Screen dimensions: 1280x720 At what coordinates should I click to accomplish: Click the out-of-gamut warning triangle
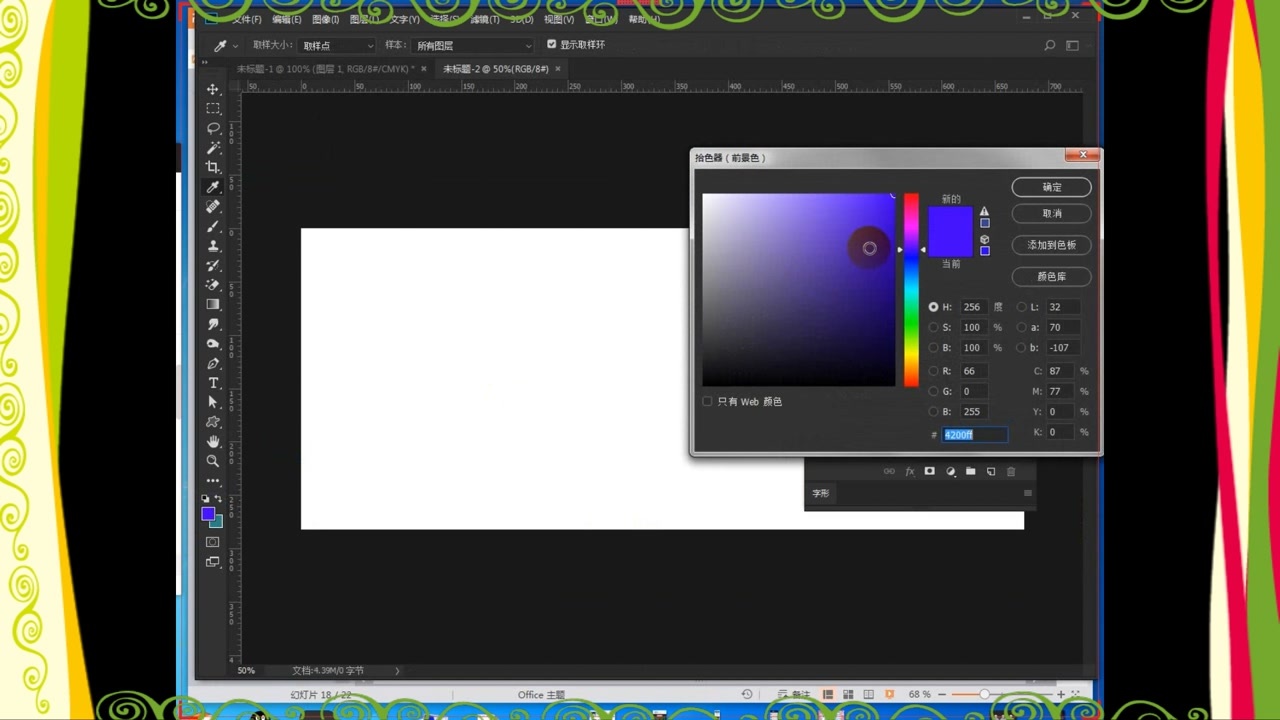tap(984, 211)
